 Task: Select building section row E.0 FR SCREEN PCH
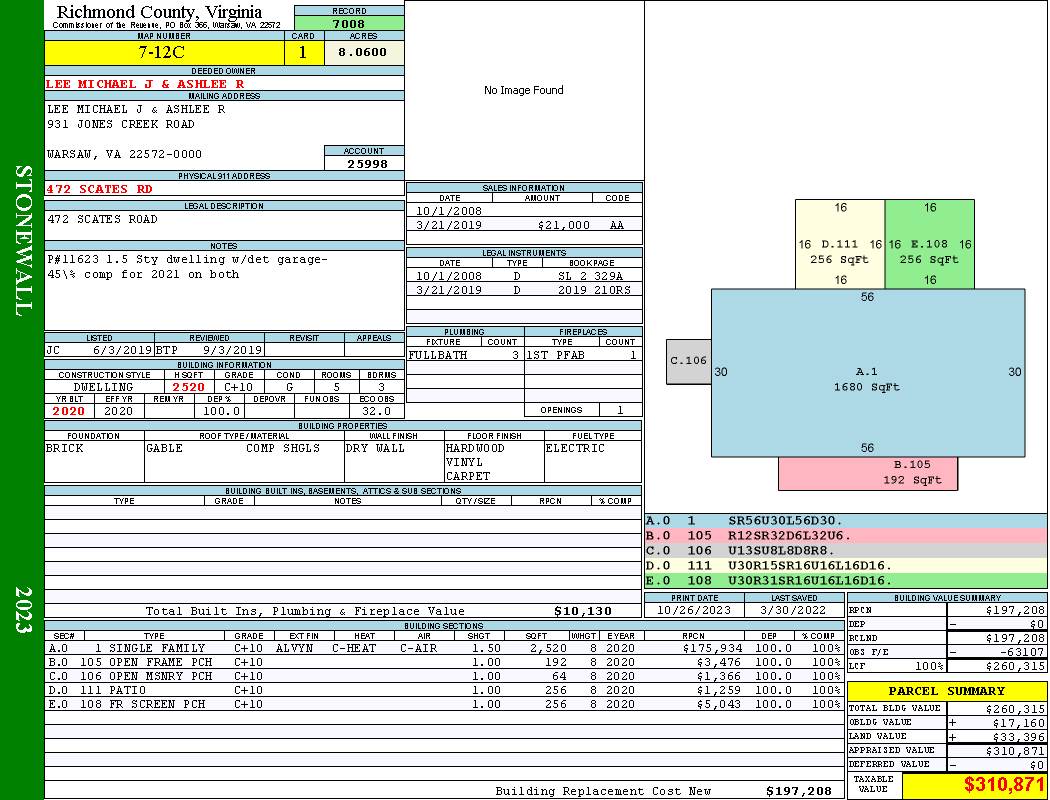tap(445, 704)
